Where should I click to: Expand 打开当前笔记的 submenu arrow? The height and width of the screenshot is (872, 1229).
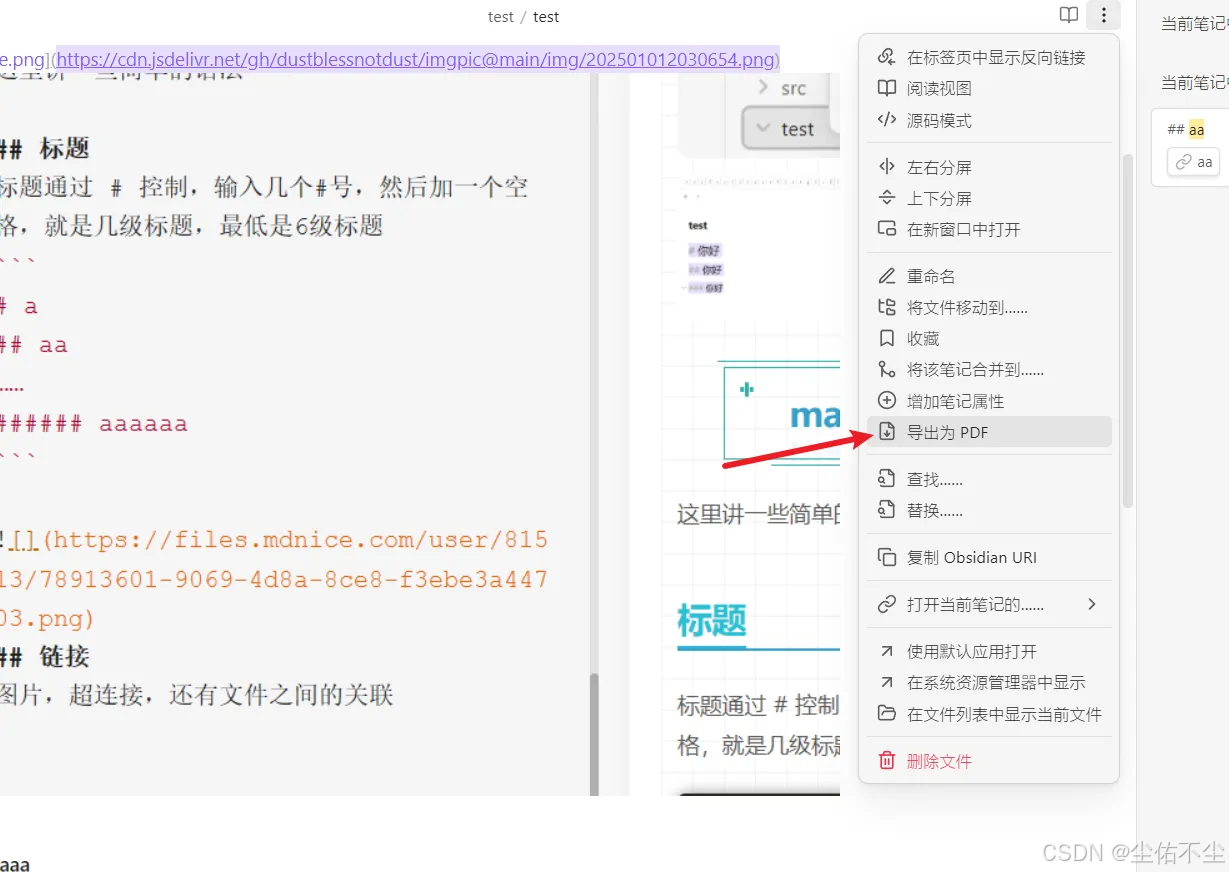pyautogui.click(x=1092, y=604)
